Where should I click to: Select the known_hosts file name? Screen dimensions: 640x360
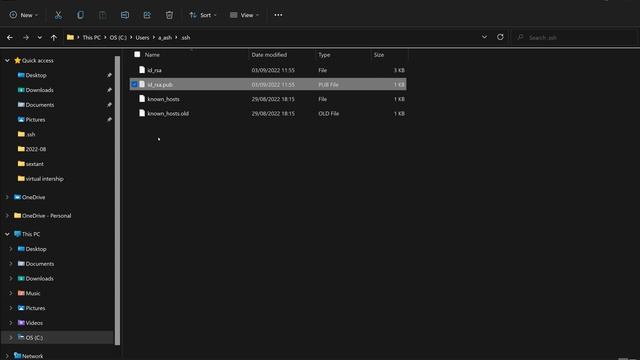(163, 99)
